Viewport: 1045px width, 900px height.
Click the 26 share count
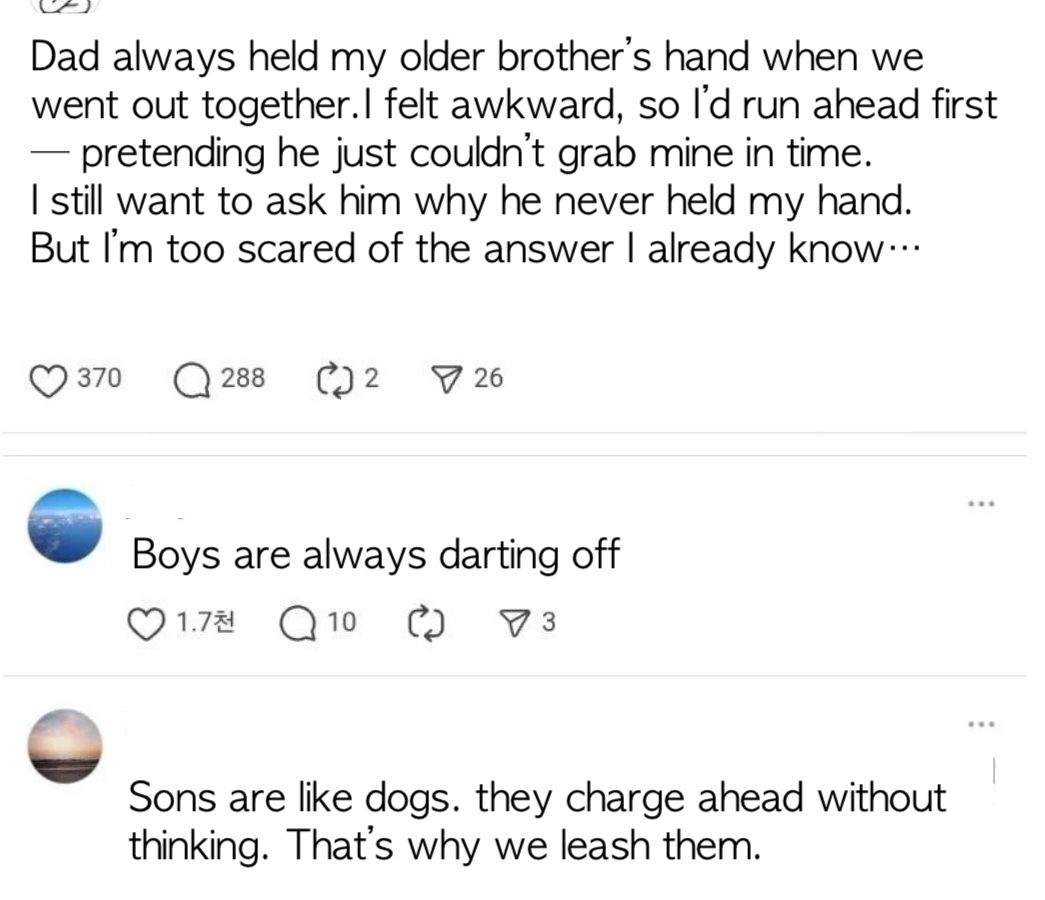coord(488,379)
